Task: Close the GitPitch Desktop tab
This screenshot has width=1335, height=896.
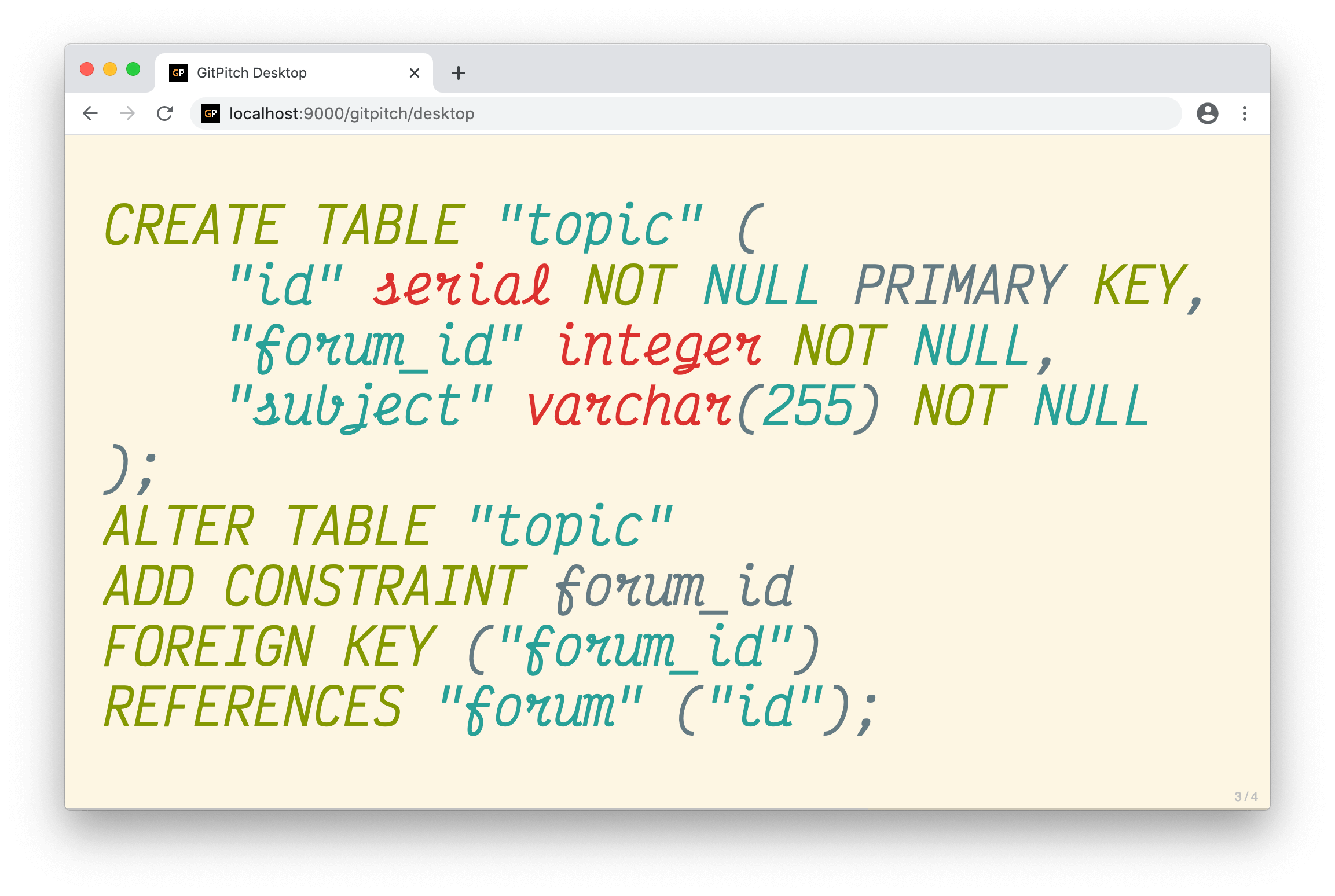Action: [414, 73]
